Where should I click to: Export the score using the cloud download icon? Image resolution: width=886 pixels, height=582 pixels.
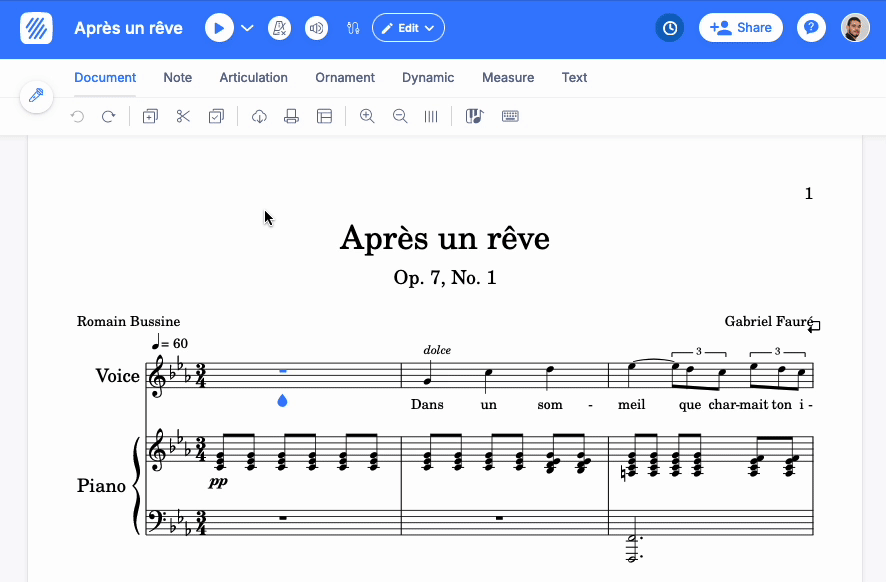coord(259,117)
